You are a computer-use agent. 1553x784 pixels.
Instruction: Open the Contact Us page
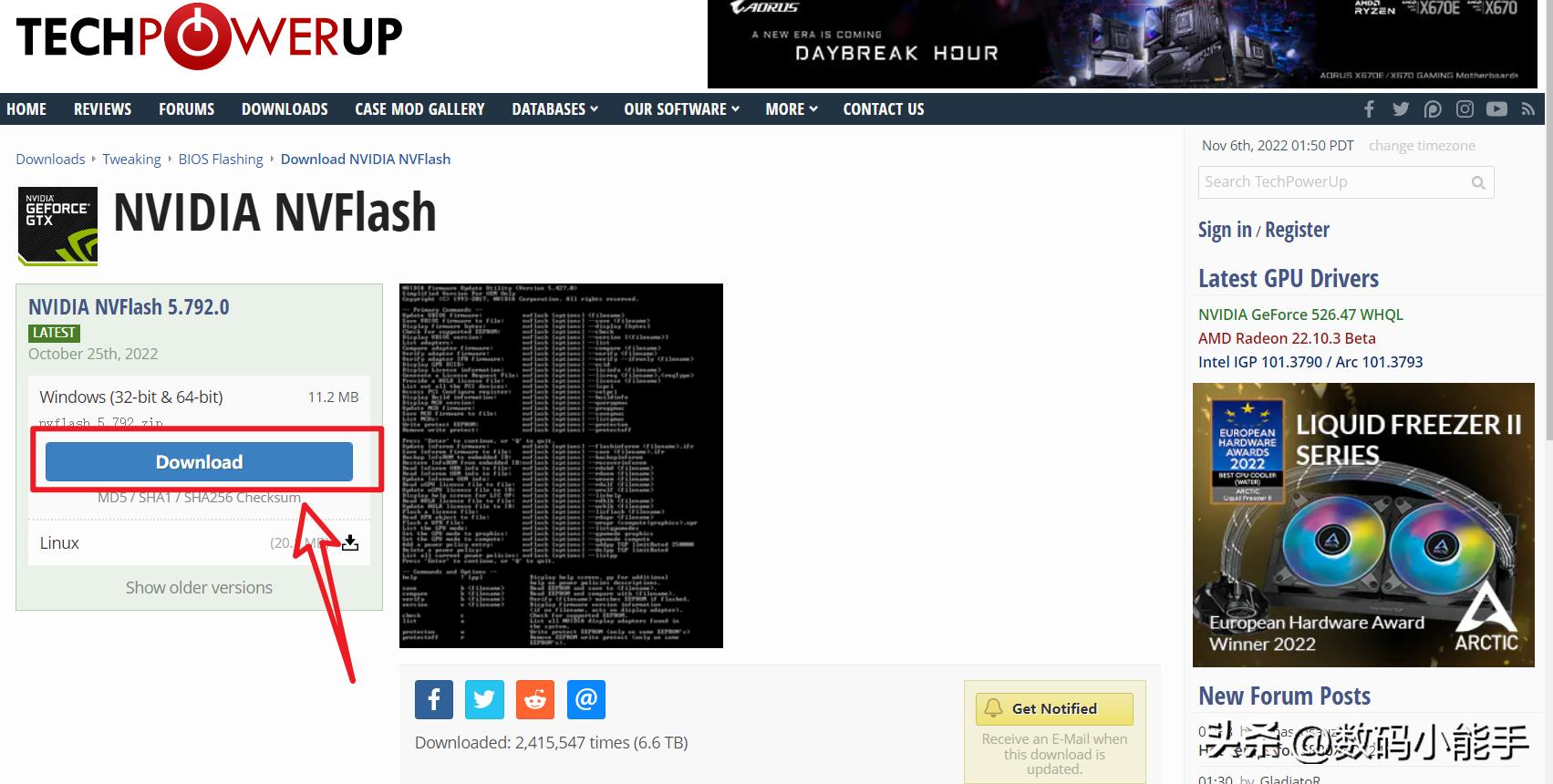tap(884, 109)
